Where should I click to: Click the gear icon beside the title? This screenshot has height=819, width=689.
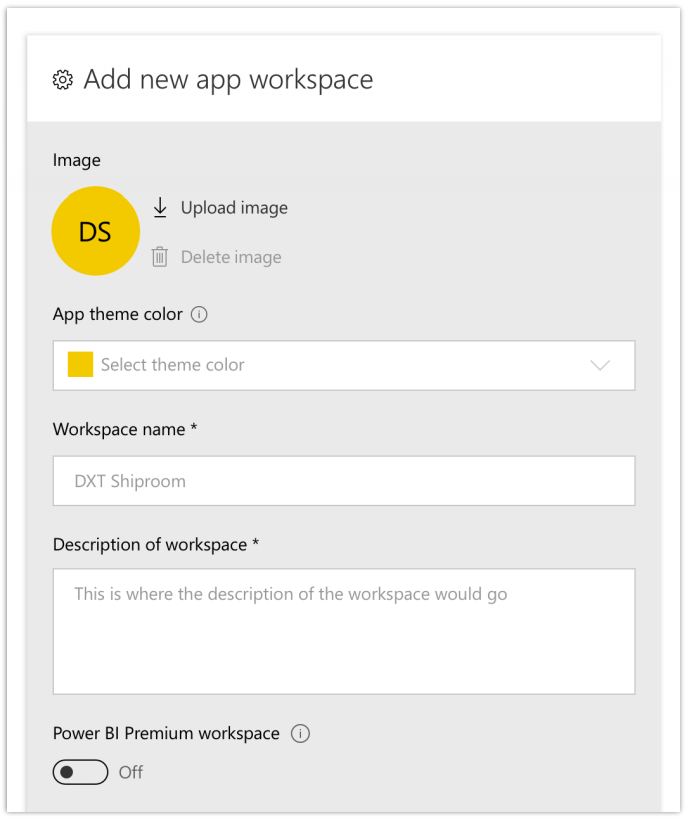pyautogui.click(x=63, y=80)
